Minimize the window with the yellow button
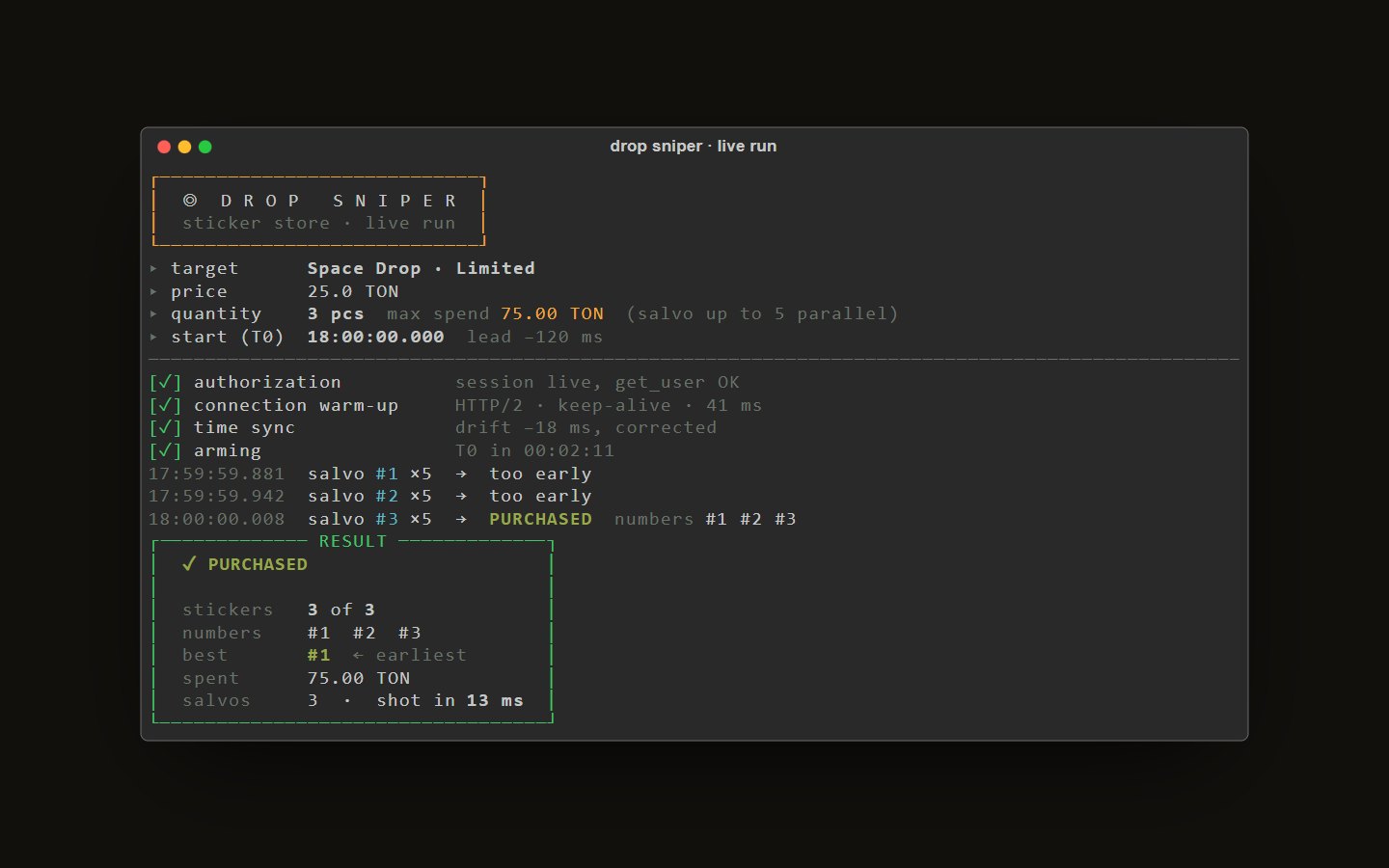Screen dimensions: 1389x868 (184, 147)
